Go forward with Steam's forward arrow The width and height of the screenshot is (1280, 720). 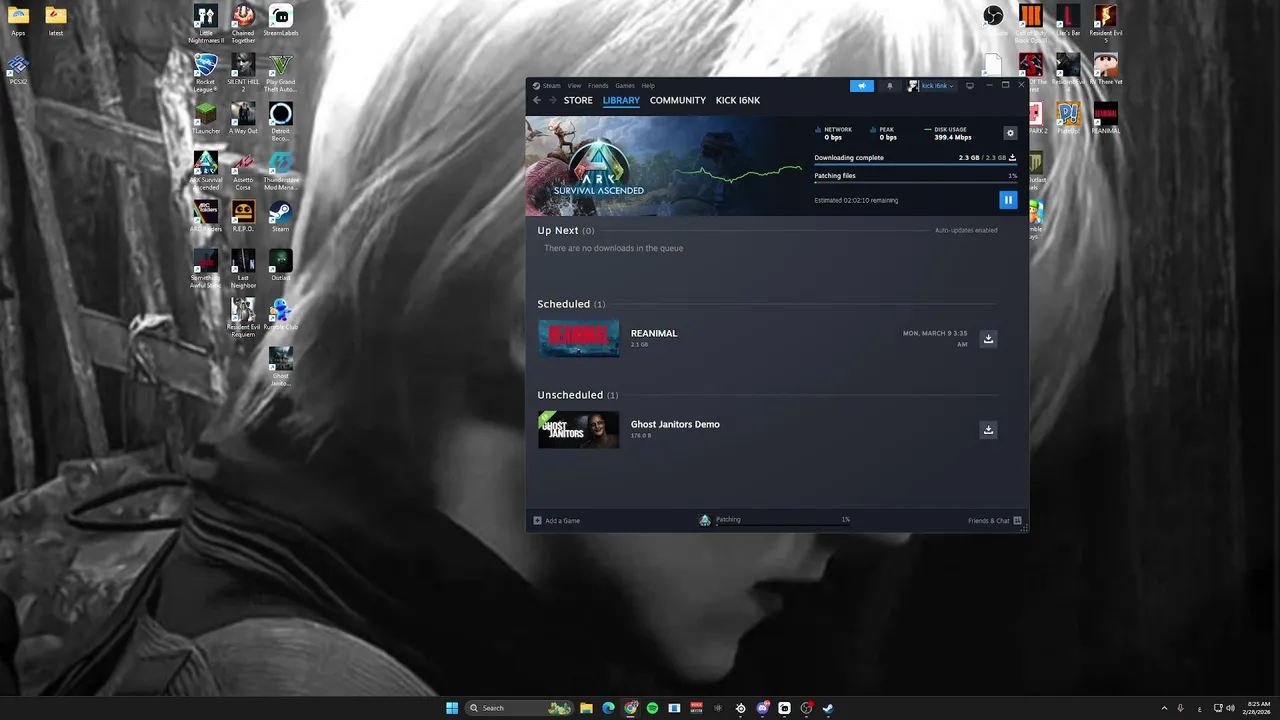[x=552, y=100]
